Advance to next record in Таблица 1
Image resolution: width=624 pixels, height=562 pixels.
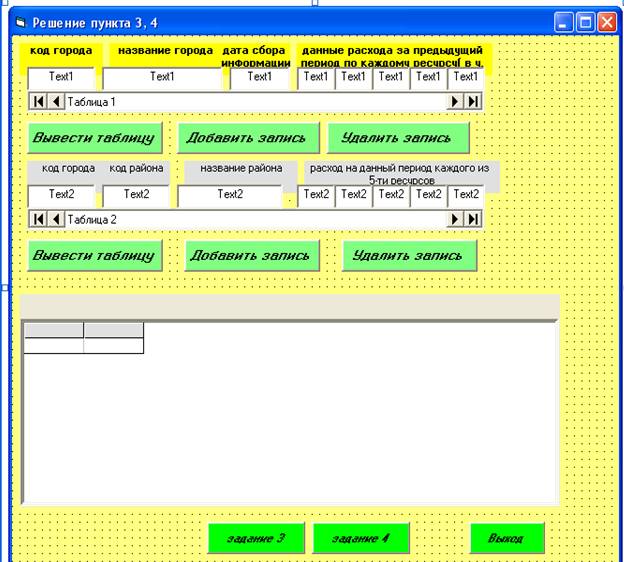click(456, 102)
